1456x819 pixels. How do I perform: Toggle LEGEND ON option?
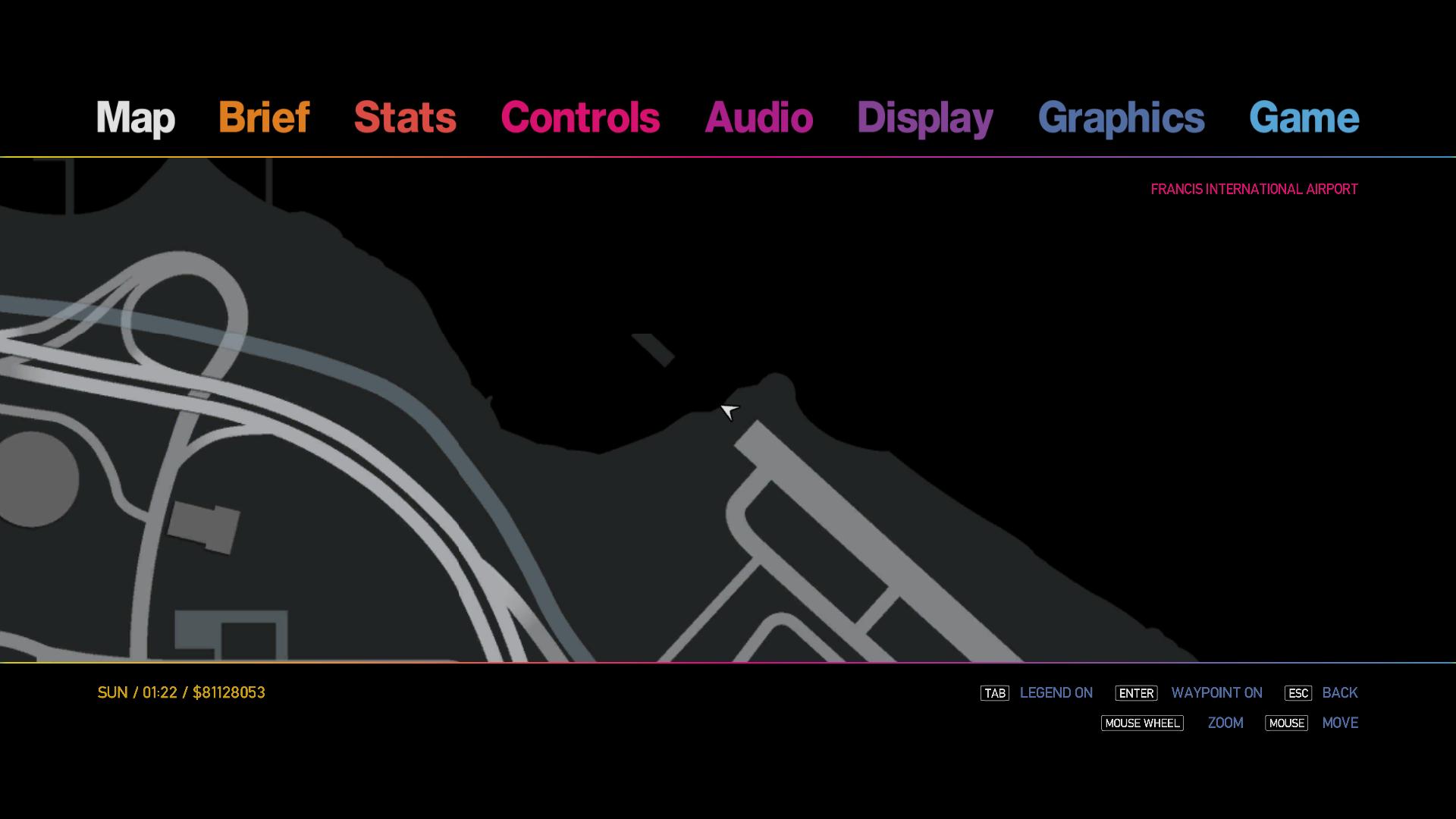1056,692
